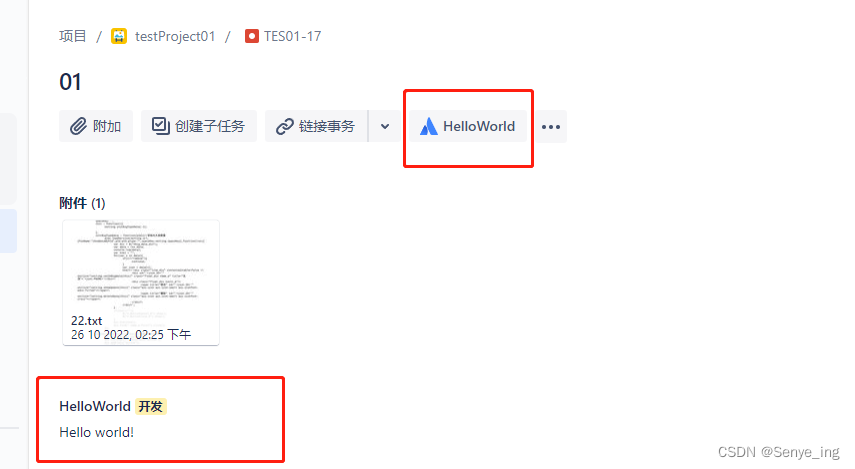855x469 pixels.
Task: Click the Atlassian logo on HelloWorld button
Action: click(x=429, y=126)
